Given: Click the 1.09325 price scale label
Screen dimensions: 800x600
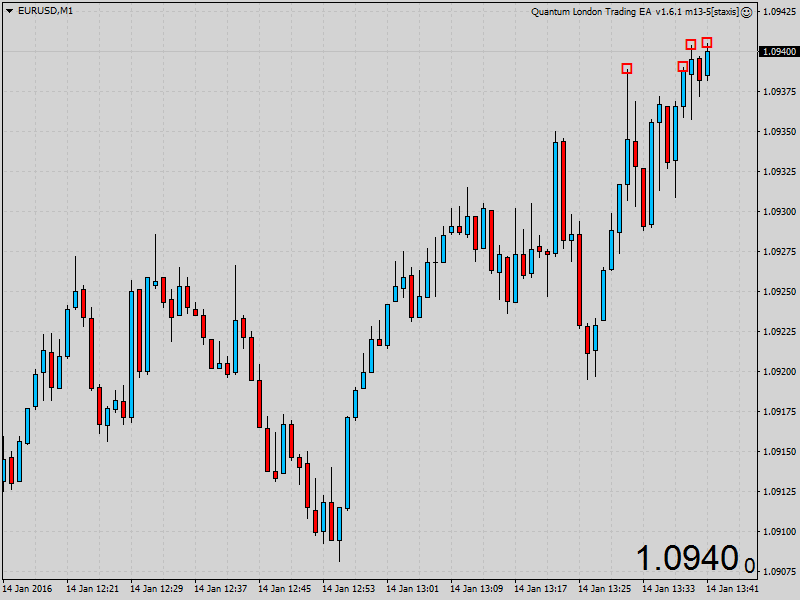Looking at the screenshot, I should point(780,171).
